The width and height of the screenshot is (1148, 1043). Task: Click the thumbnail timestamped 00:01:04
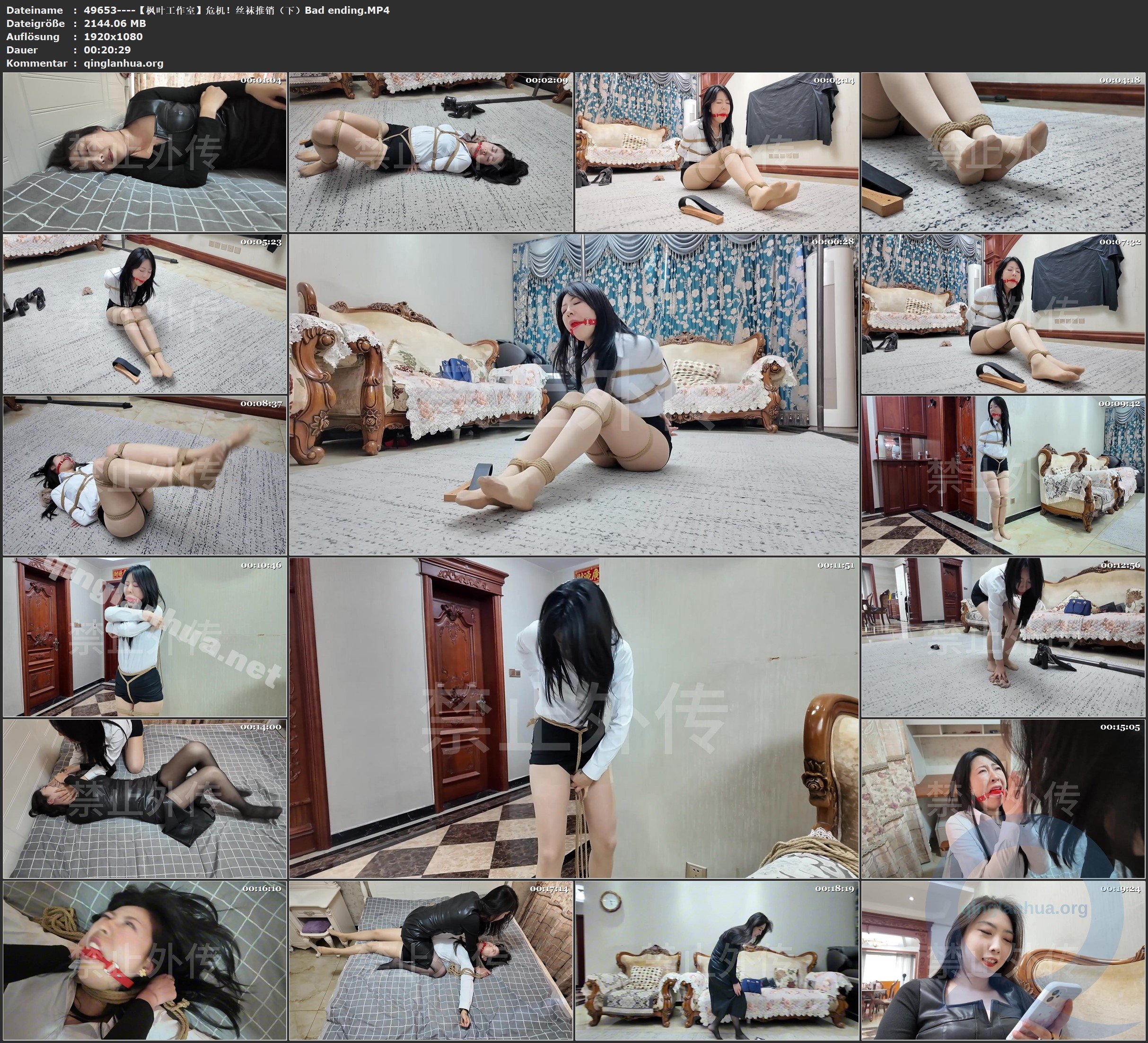point(145,152)
